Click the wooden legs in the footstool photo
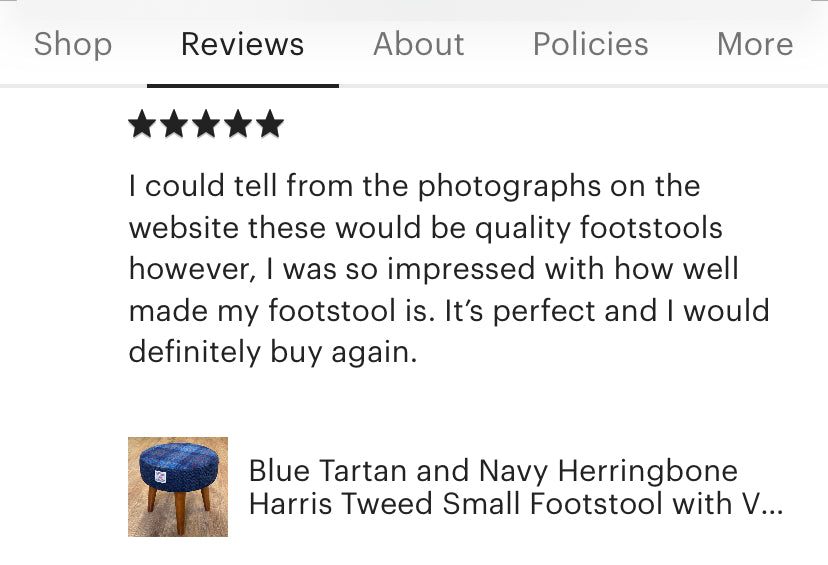828x565 pixels. coord(179,508)
